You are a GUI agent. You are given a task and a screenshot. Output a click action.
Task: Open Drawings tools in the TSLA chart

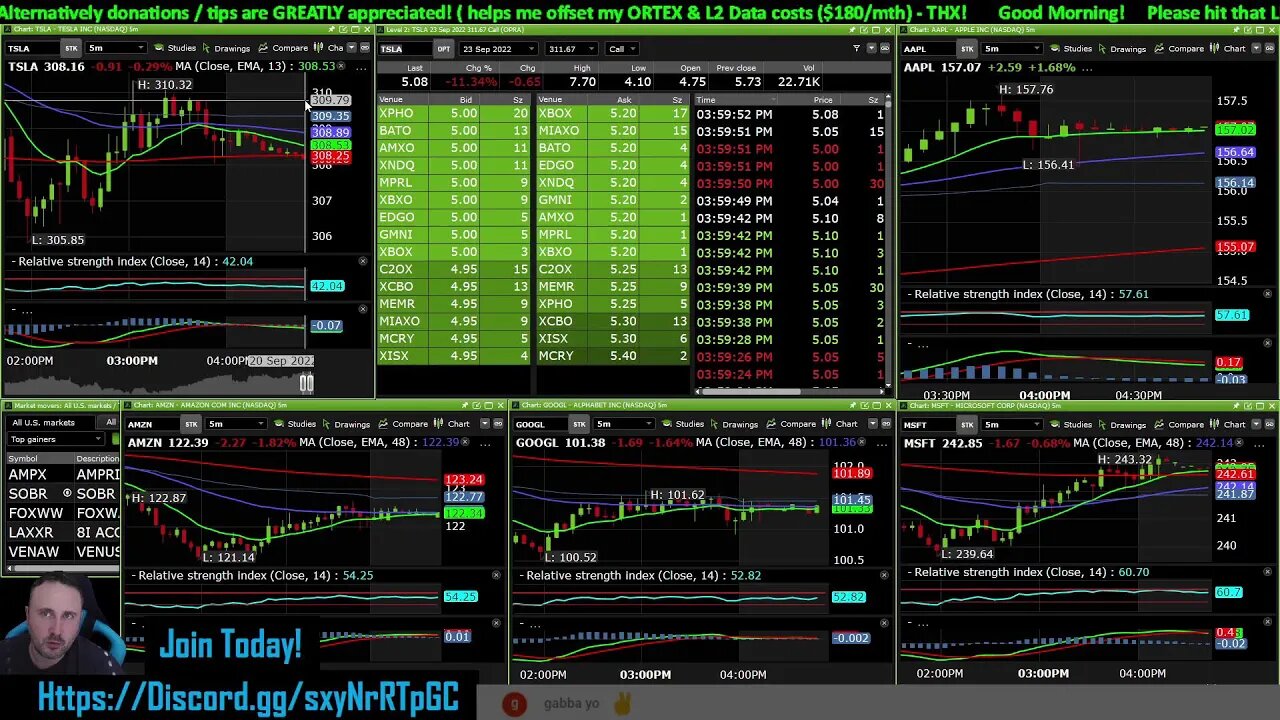point(225,48)
